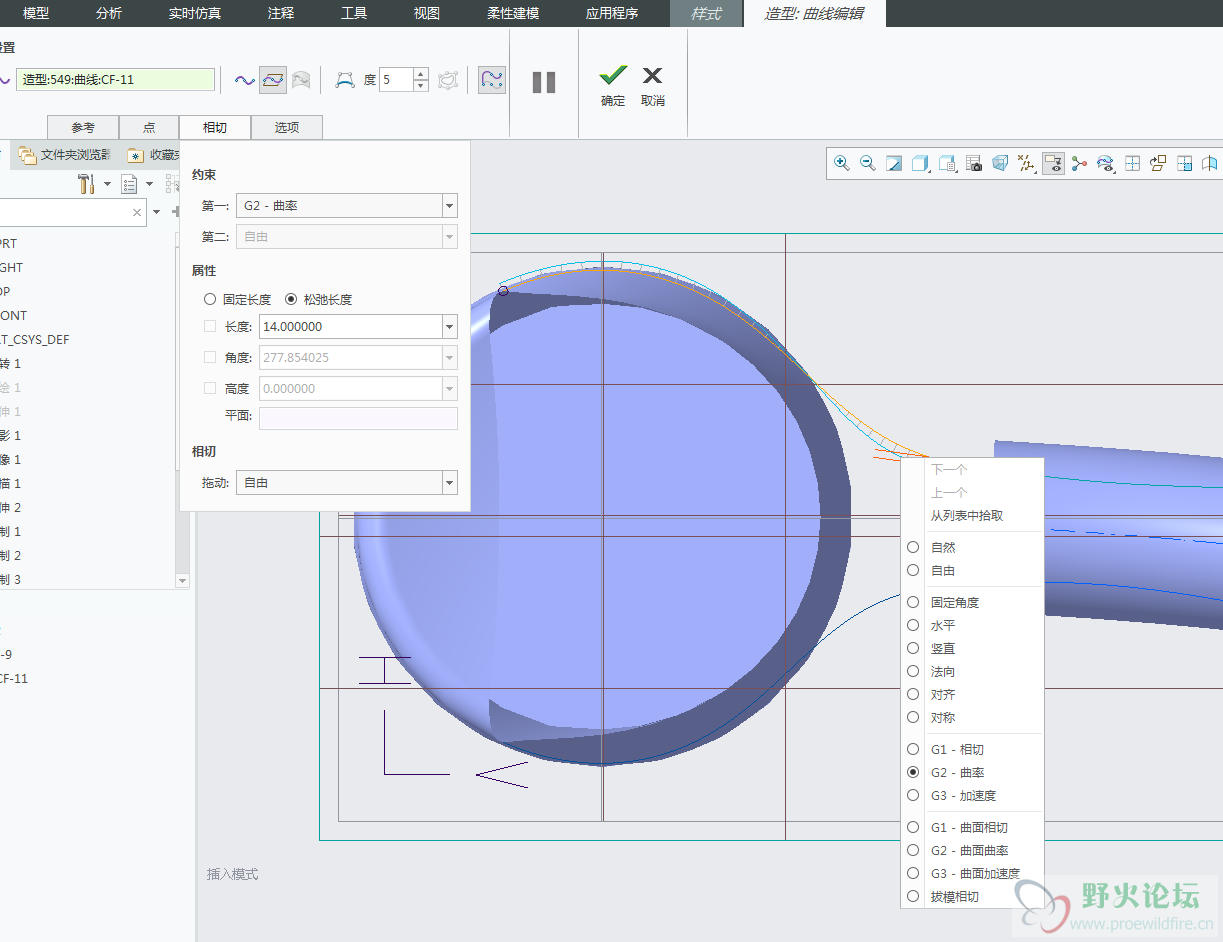Pause the curve edit tool
This screenshot has height=942, width=1223.
pyautogui.click(x=544, y=82)
